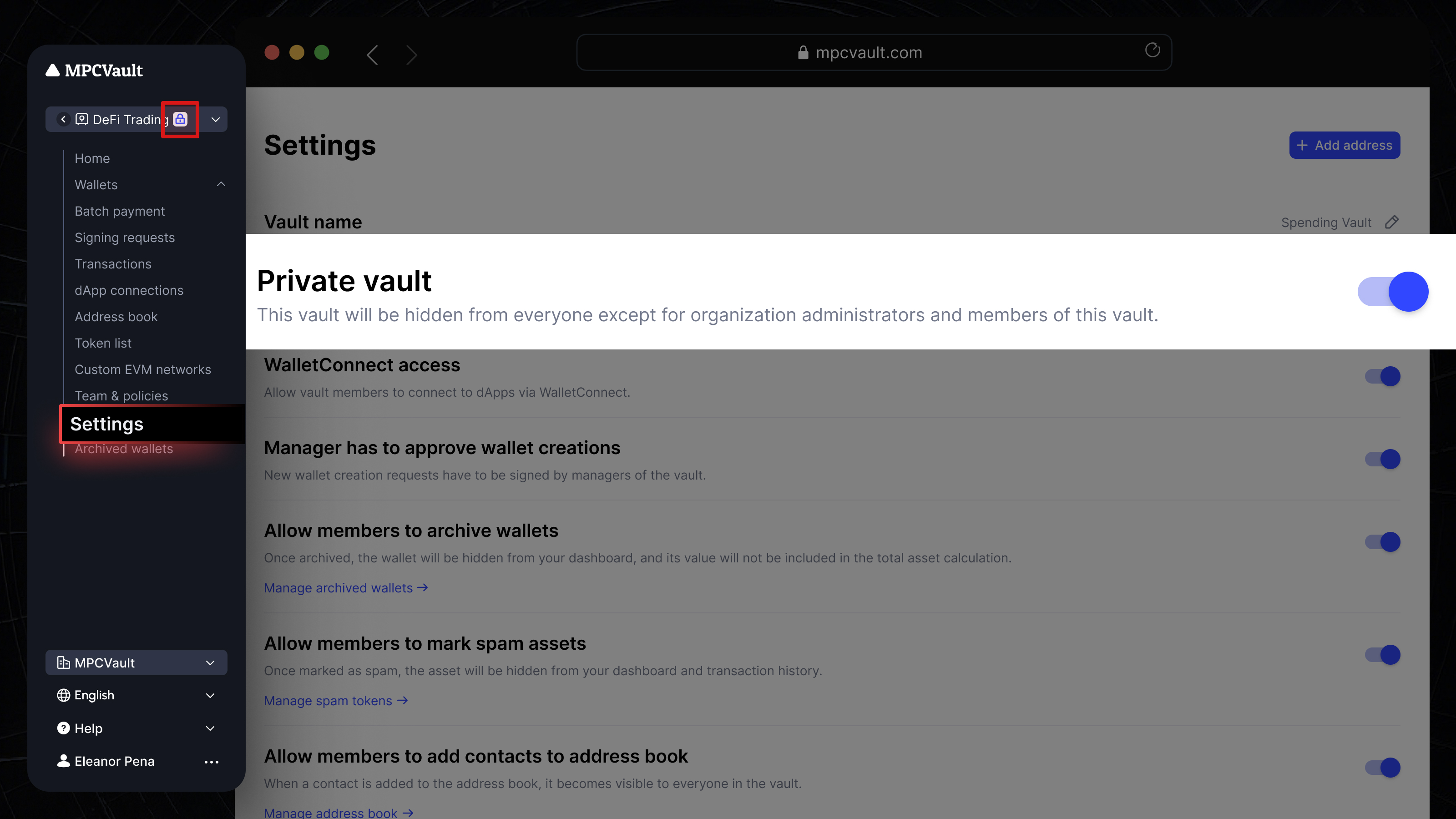Click the purple lock icon beside DeFi Trading
Screen dimensions: 1456x819
coord(180,119)
